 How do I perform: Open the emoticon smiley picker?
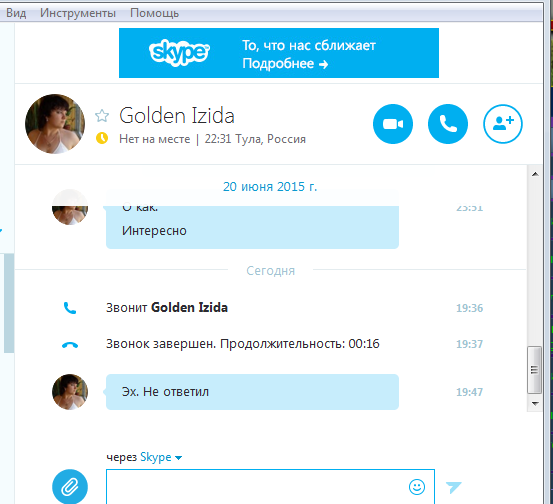tap(417, 487)
